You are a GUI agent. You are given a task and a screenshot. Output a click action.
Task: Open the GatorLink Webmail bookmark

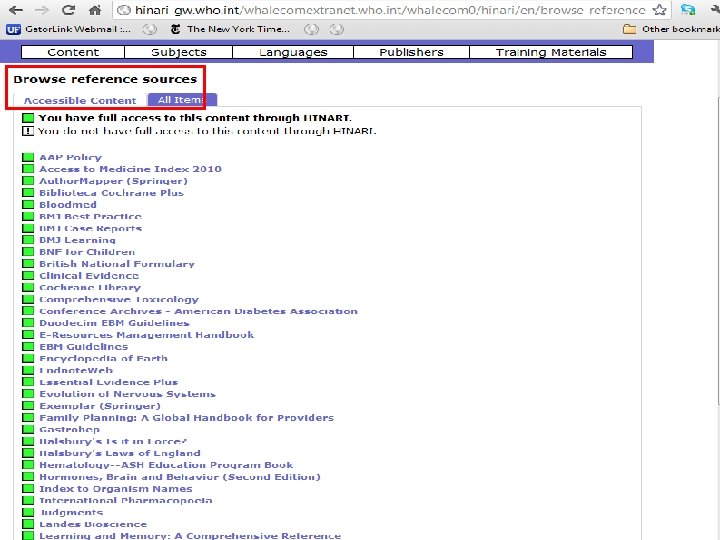coord(69,29)
